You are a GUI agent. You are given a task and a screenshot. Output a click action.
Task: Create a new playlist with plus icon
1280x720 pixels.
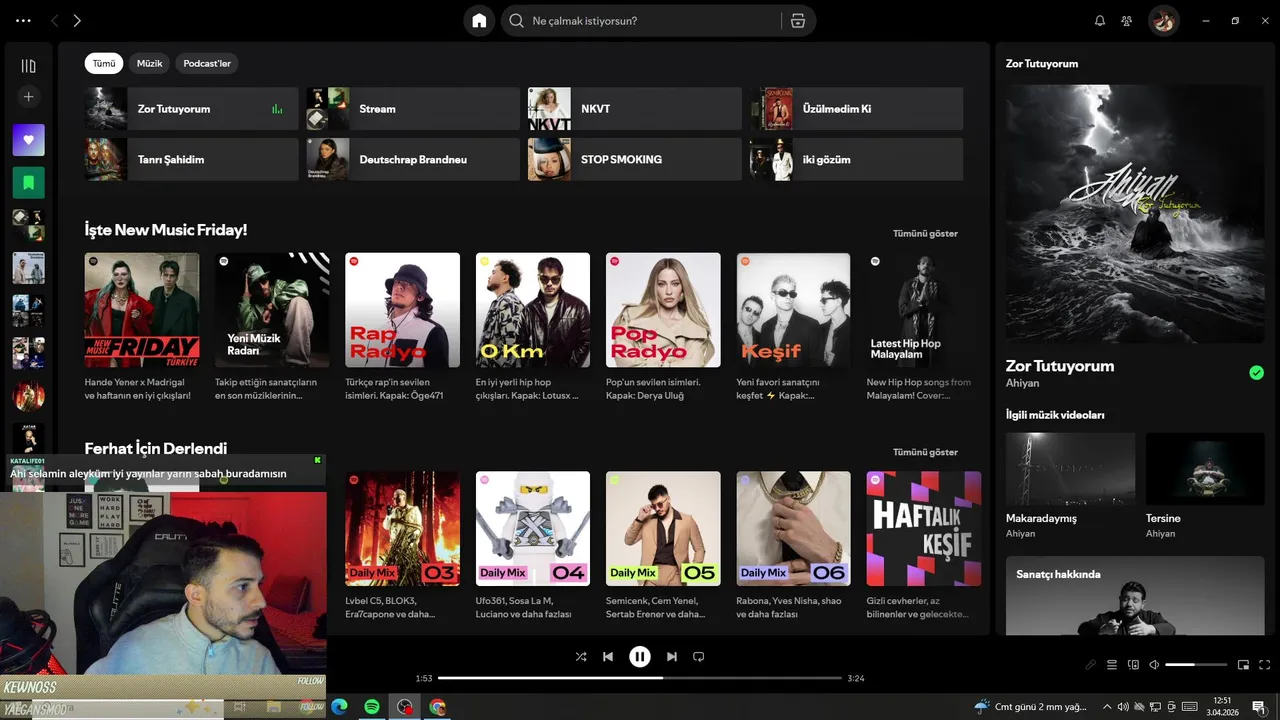point(28,97)
